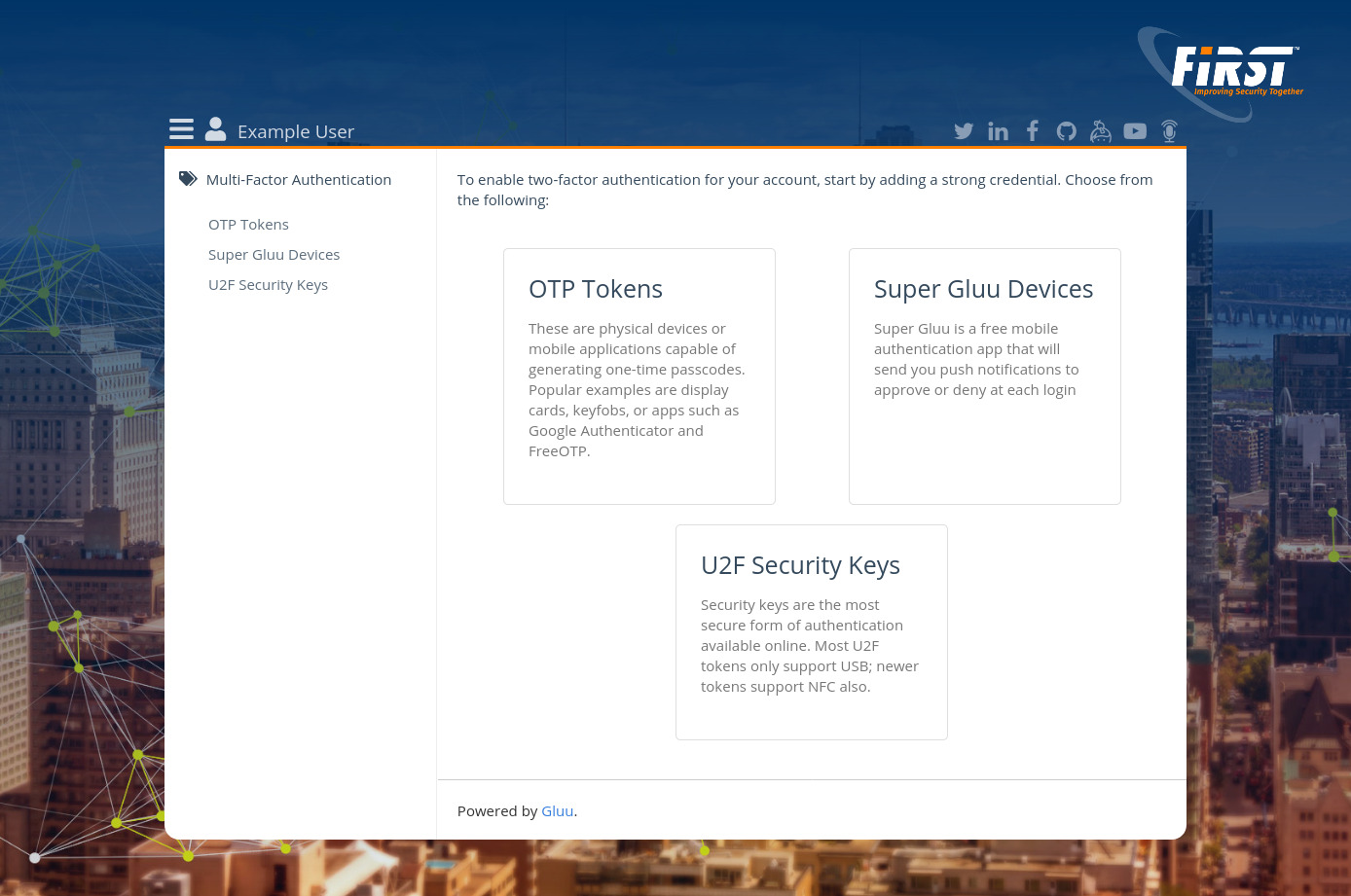Open Multi-Factor Authentication section header
1351x896 pixels.
pyautogui.click(x=299, y=179)
